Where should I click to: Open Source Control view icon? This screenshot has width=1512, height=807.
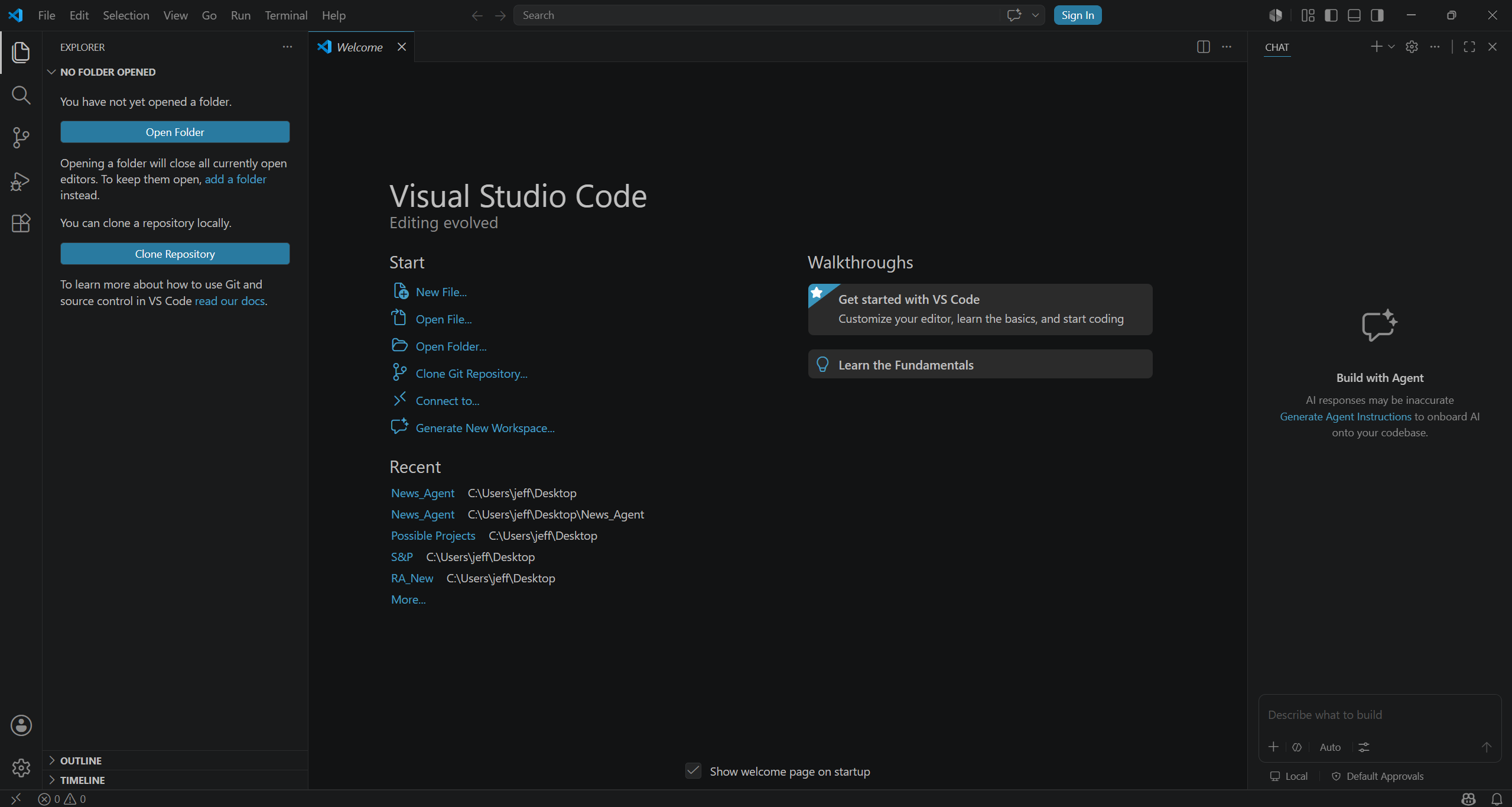(21, 137)
